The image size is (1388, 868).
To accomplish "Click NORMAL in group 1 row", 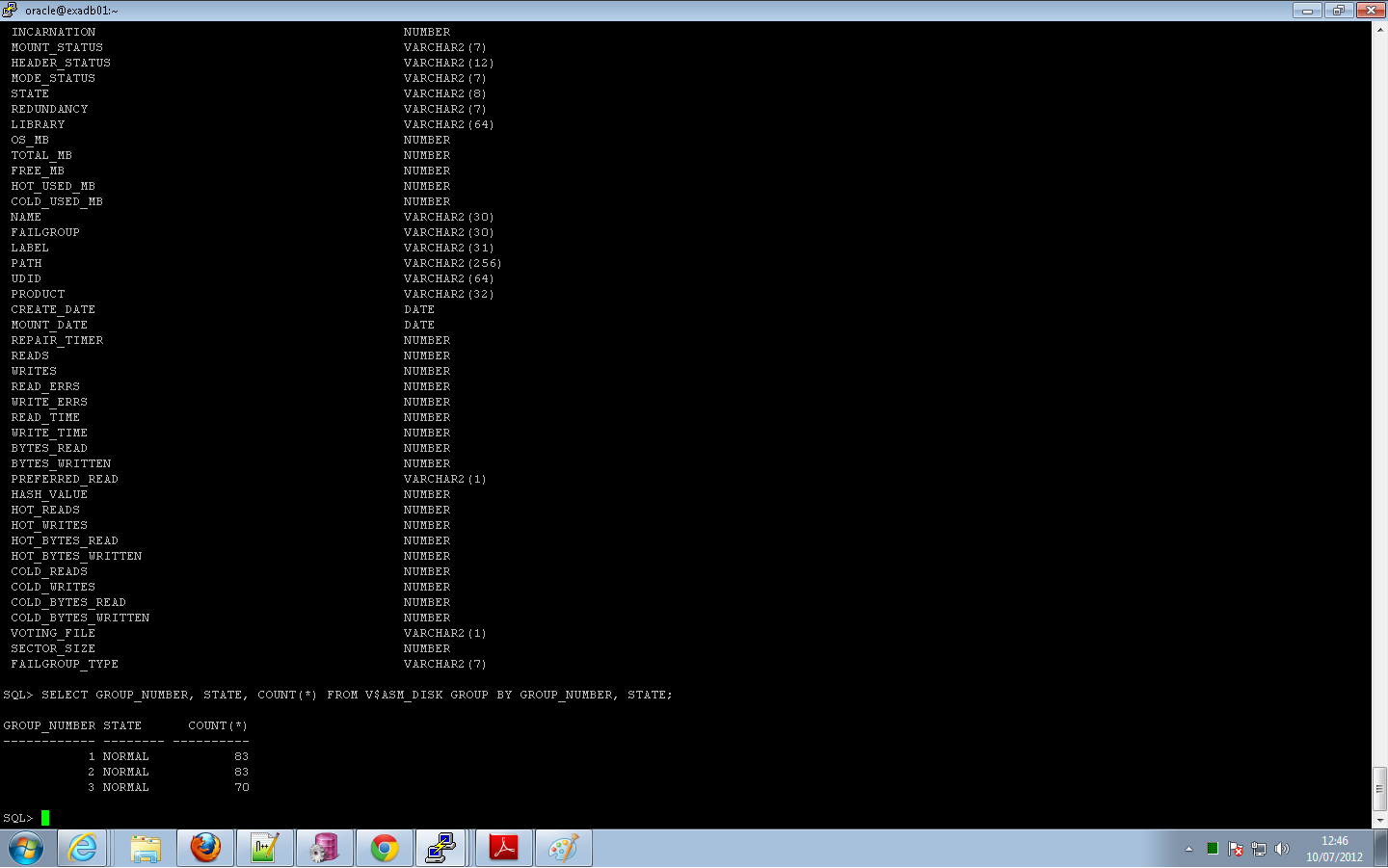I will click(x=126, y=756).
